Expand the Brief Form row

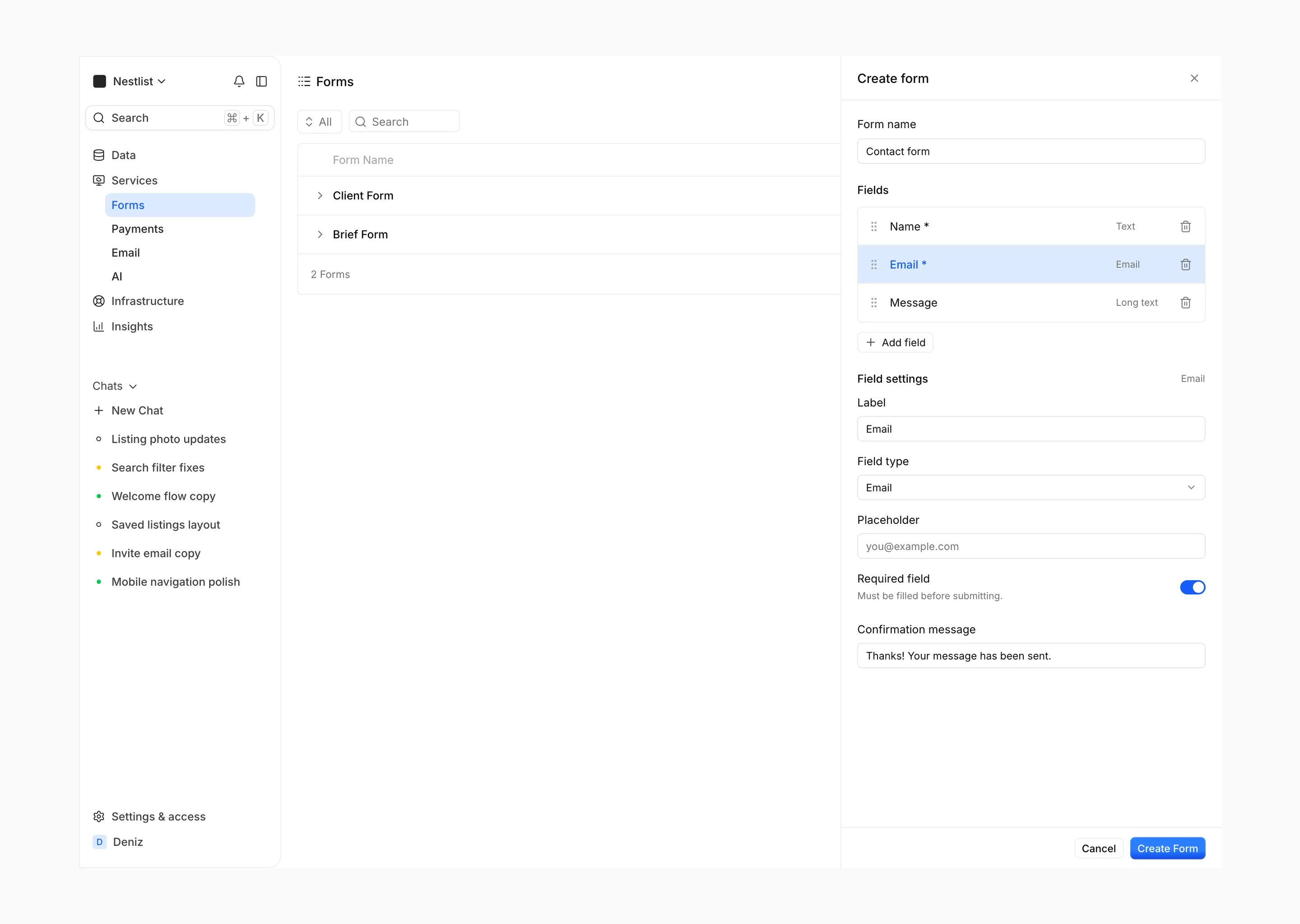coord(320,235)
